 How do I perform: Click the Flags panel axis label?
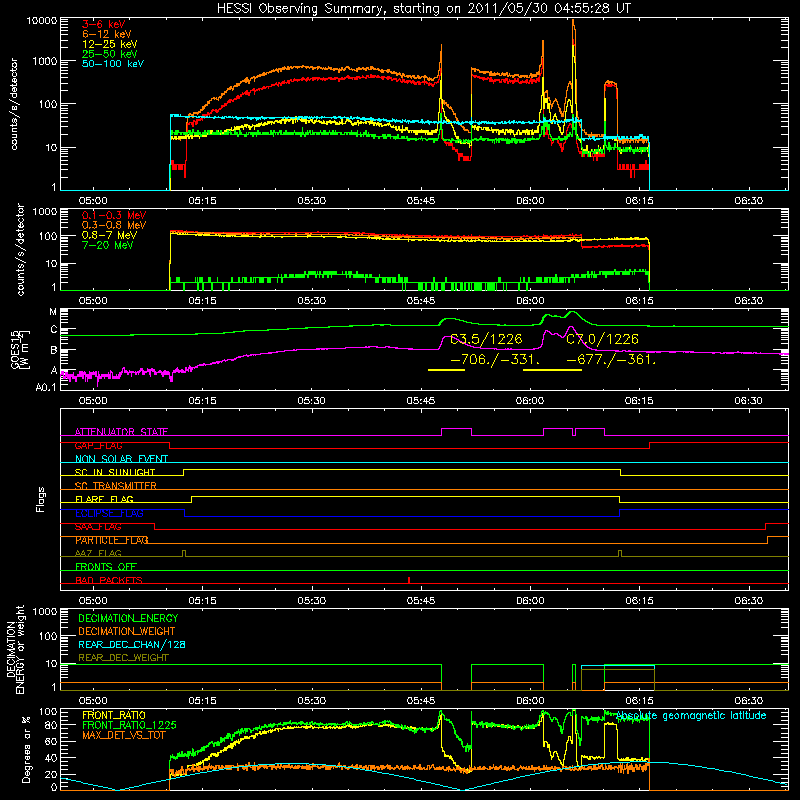tap(41, 499)
